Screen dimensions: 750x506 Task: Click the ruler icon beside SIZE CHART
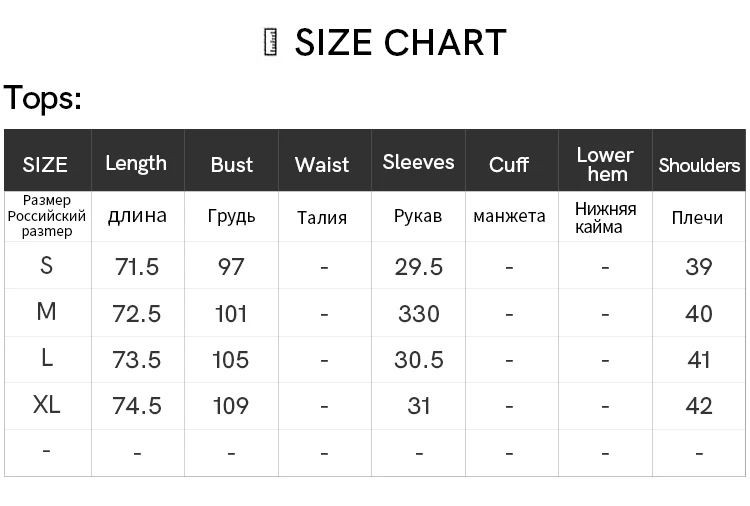point(271,42)
